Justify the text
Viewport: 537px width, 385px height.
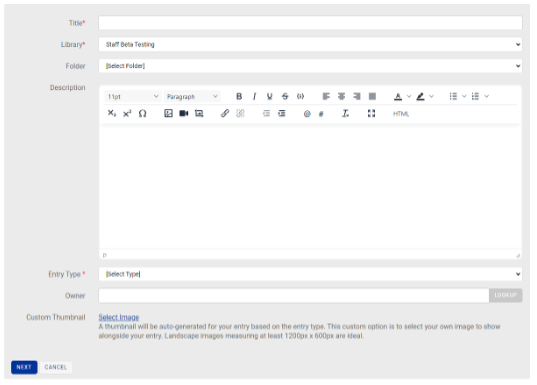coord(372,97)
